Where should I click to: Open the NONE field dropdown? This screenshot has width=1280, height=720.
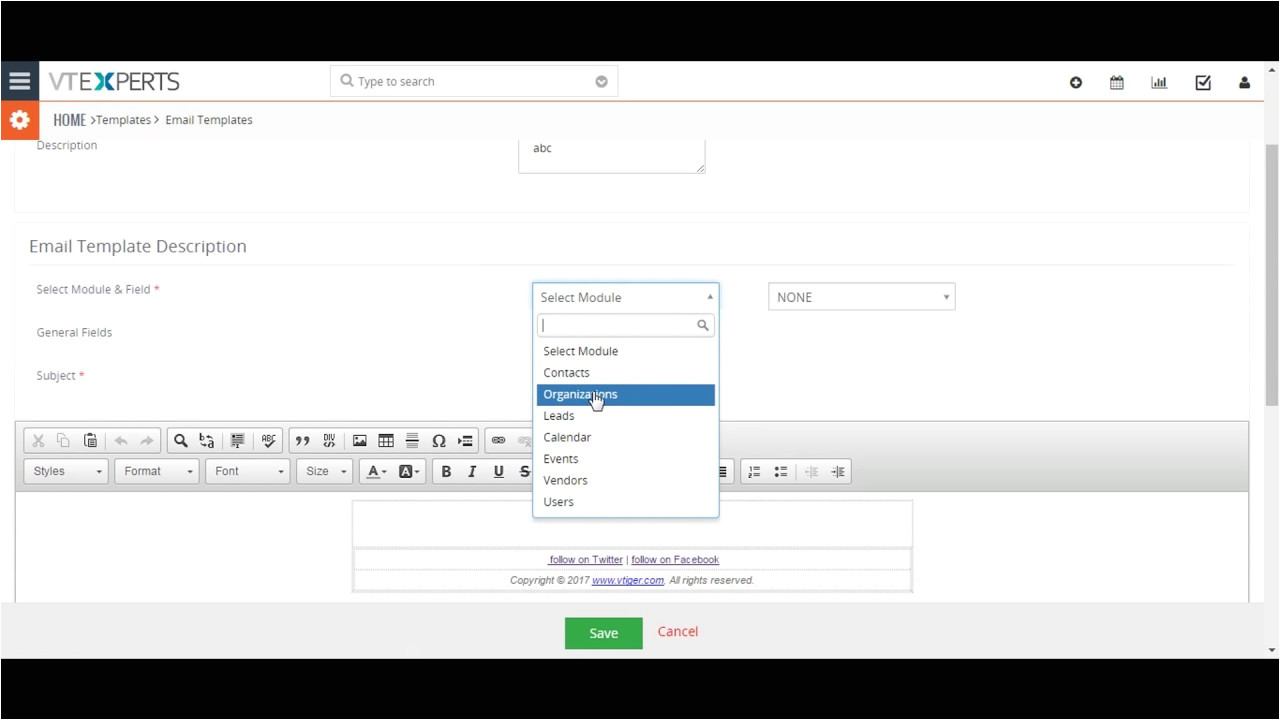(x=862, y=297)
